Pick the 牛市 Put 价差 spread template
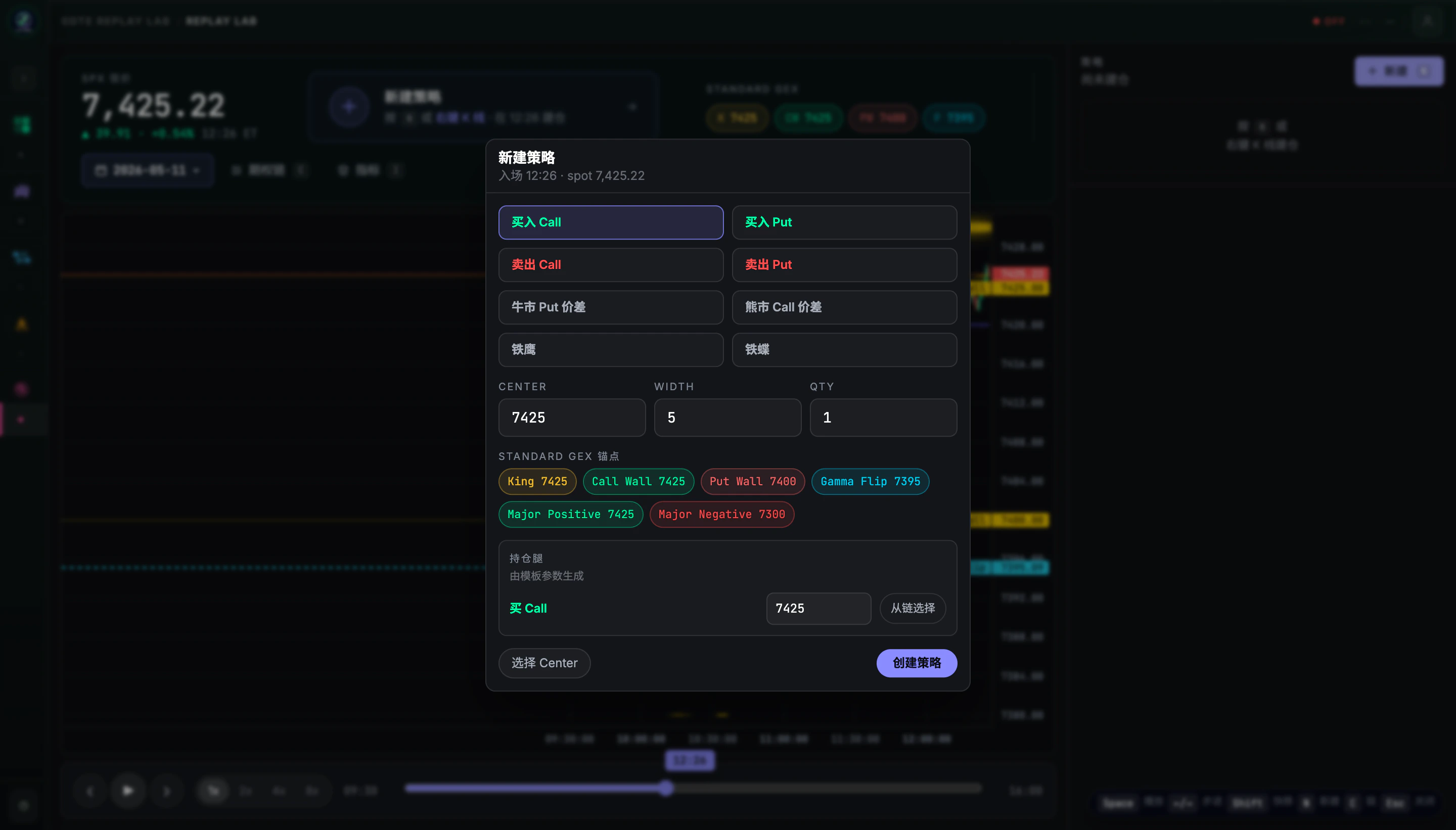This screenshot has height=830, width=1456. coord(611,307)
